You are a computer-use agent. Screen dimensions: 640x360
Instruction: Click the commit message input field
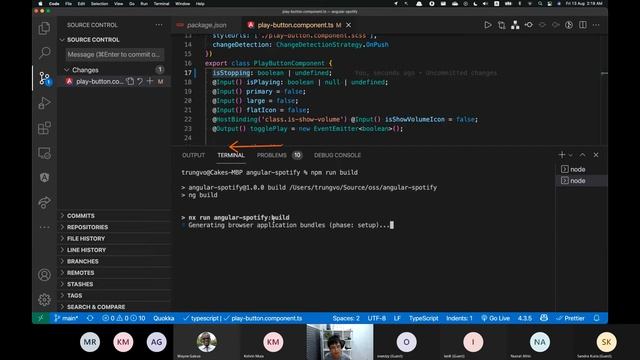pos(114,54)
